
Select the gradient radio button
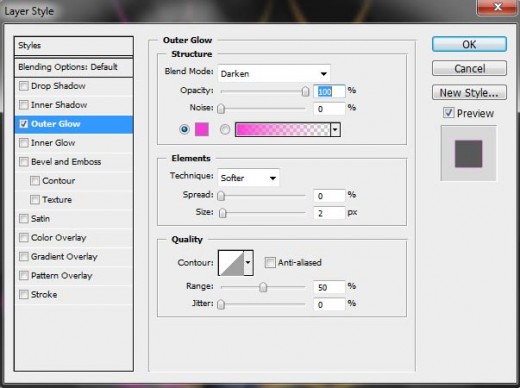[x=225, y=129]
